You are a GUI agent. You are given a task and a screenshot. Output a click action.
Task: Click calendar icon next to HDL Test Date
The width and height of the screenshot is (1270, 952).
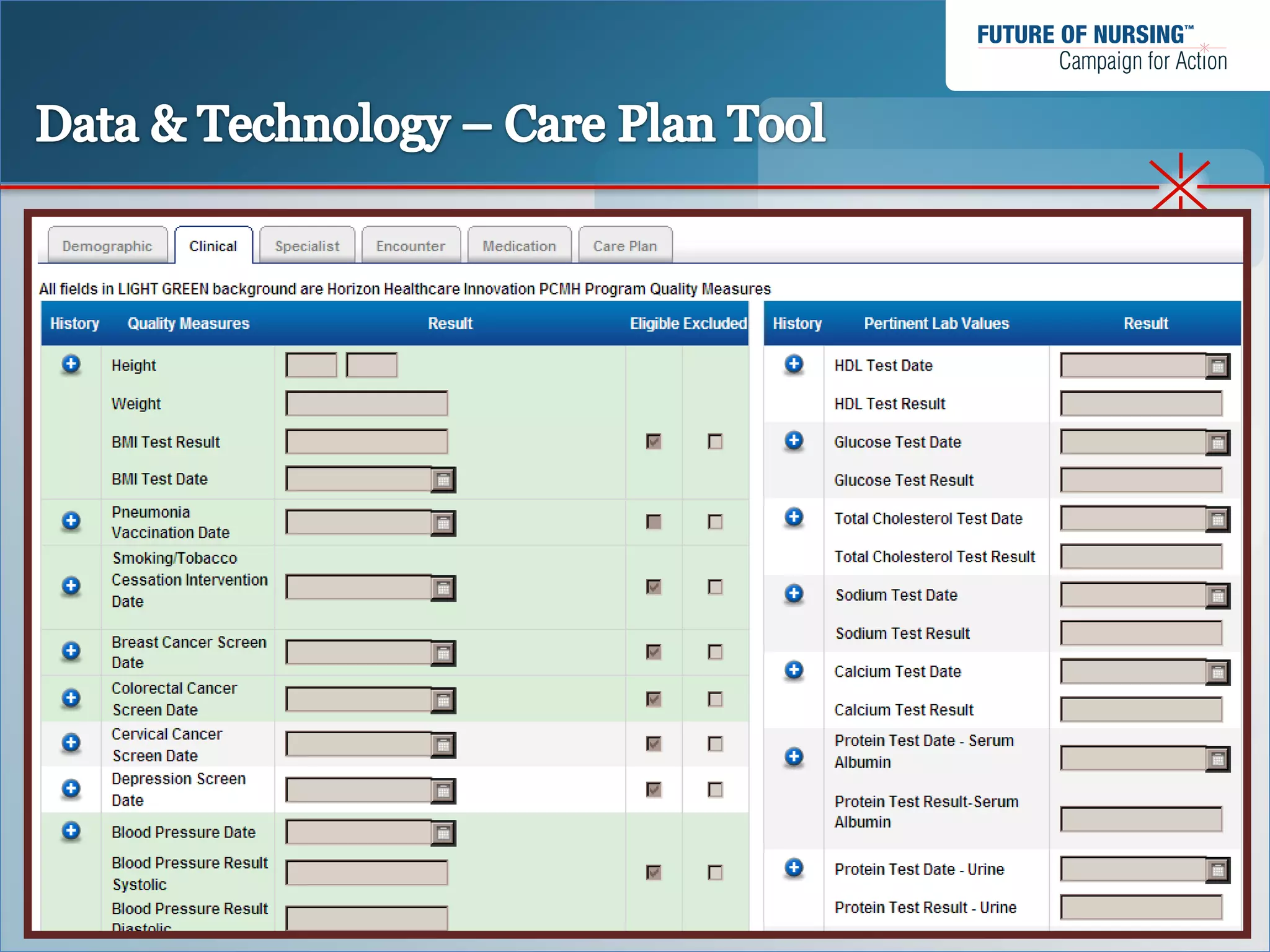1217,366
